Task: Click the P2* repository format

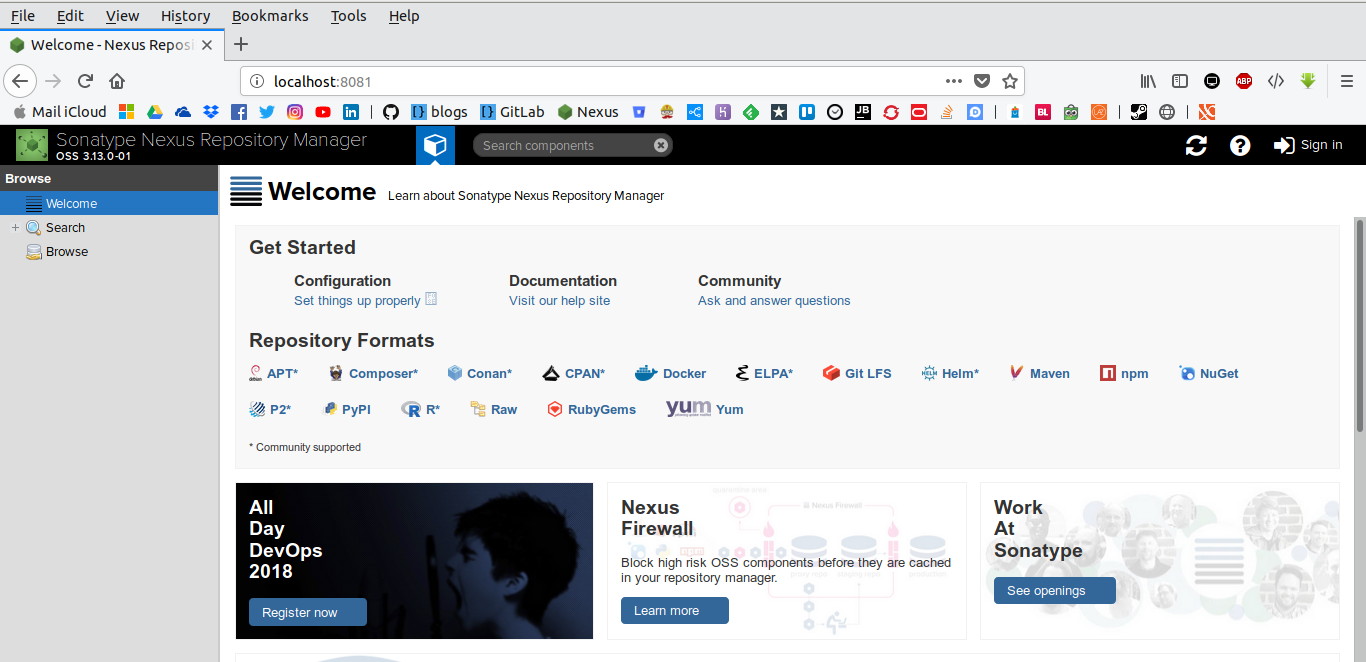Action: pyautogui.click(x=270, y=410)
